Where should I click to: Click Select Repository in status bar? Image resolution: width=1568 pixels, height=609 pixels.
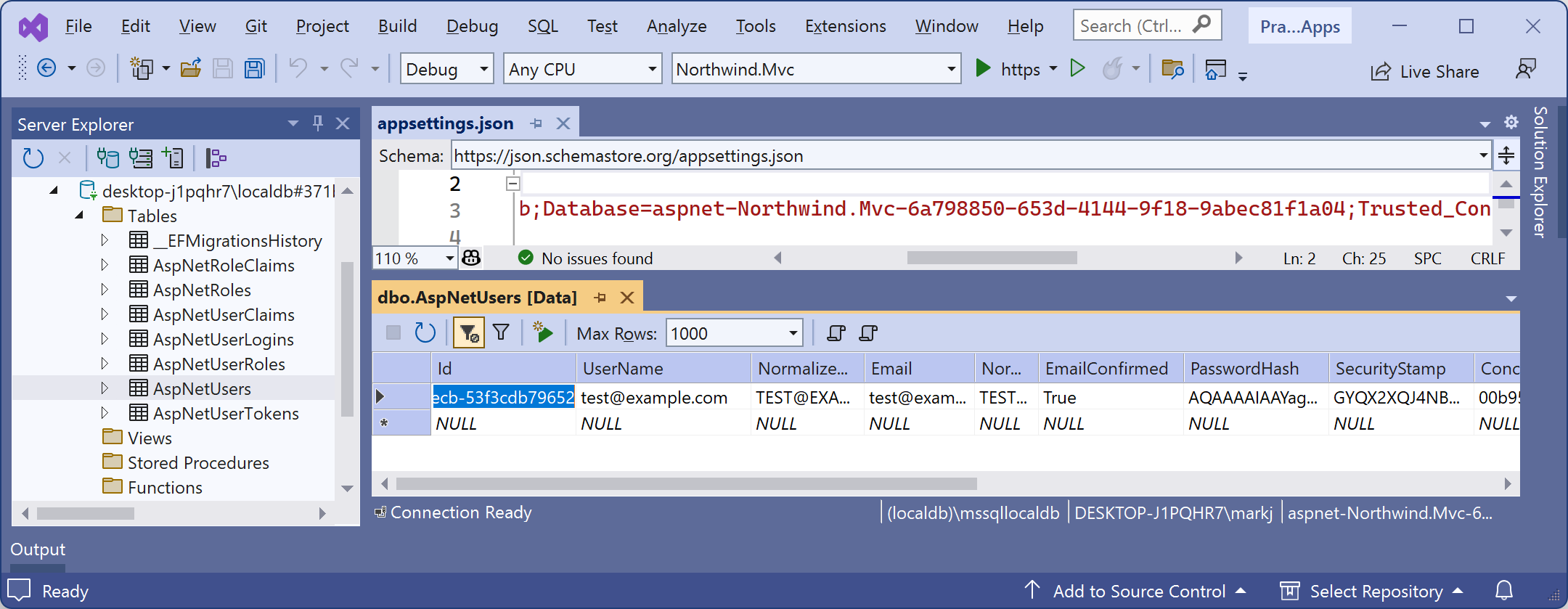click(x=1371, y=592)
